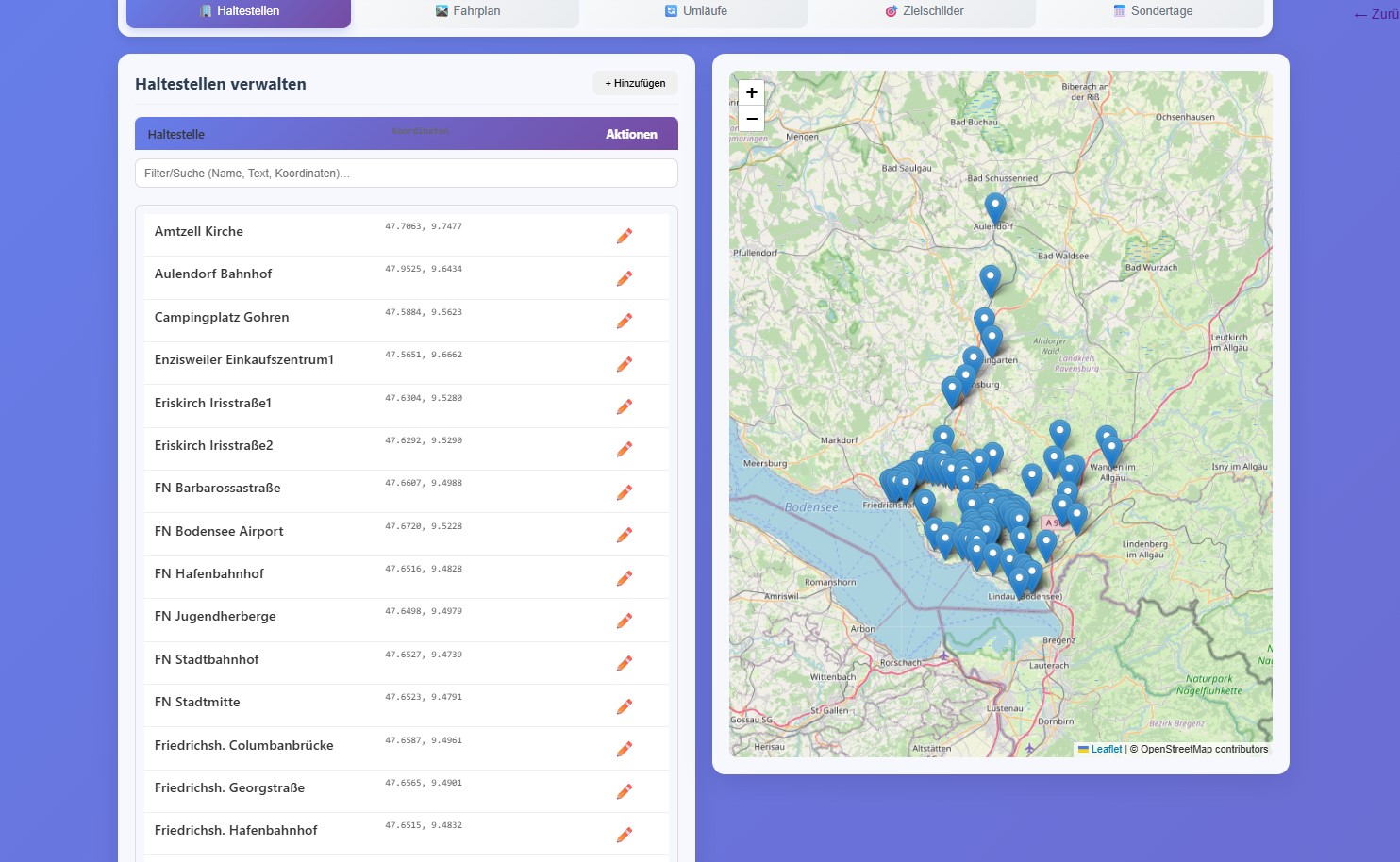Click the Filter/Suche search field
This screenshot has width=1400, height=862.
point(406,173)
